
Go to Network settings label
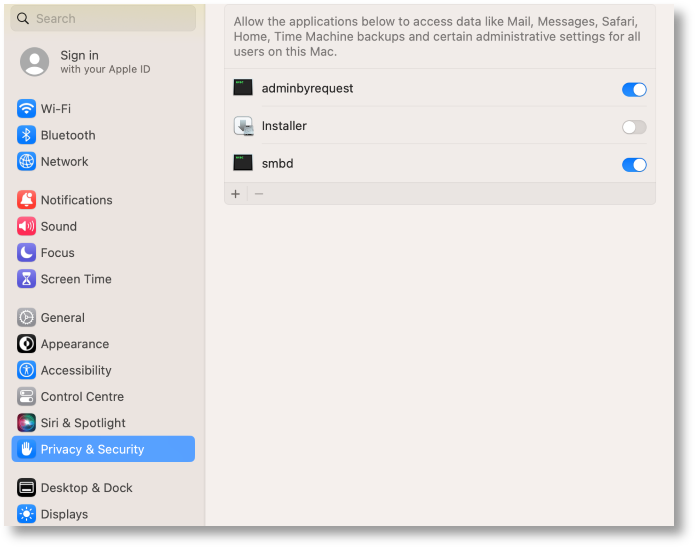[65, 161]
